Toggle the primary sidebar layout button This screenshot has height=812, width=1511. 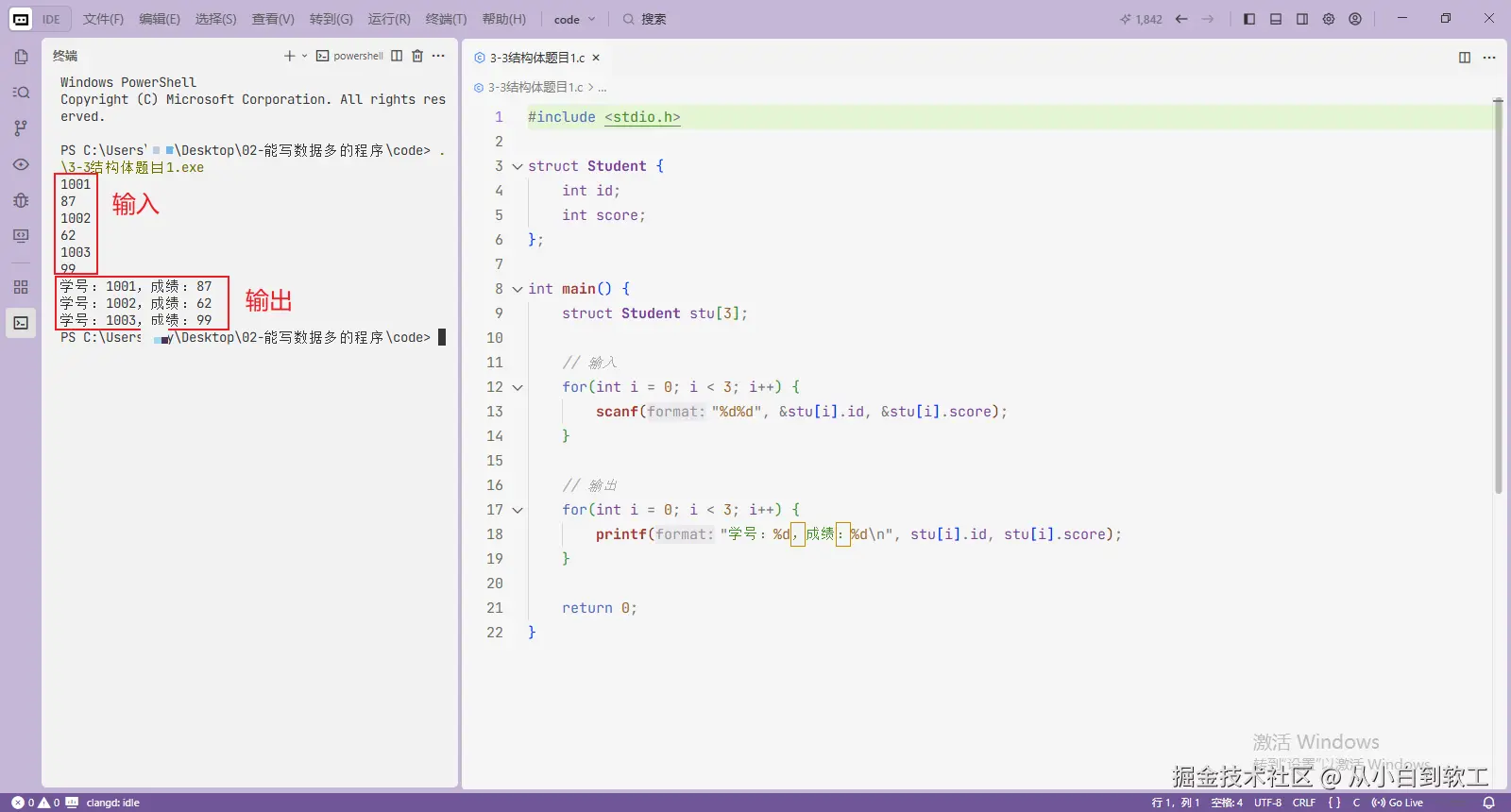pos(1249,19)
